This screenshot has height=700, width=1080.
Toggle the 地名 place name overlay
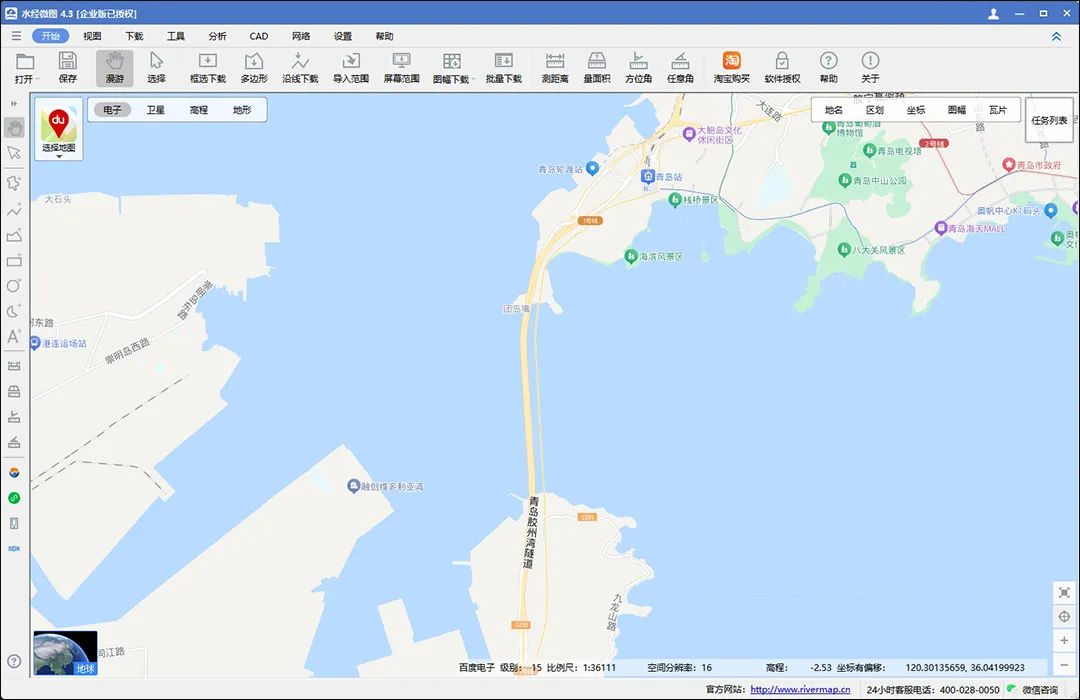pyautogui.click(x=833, y=110)
